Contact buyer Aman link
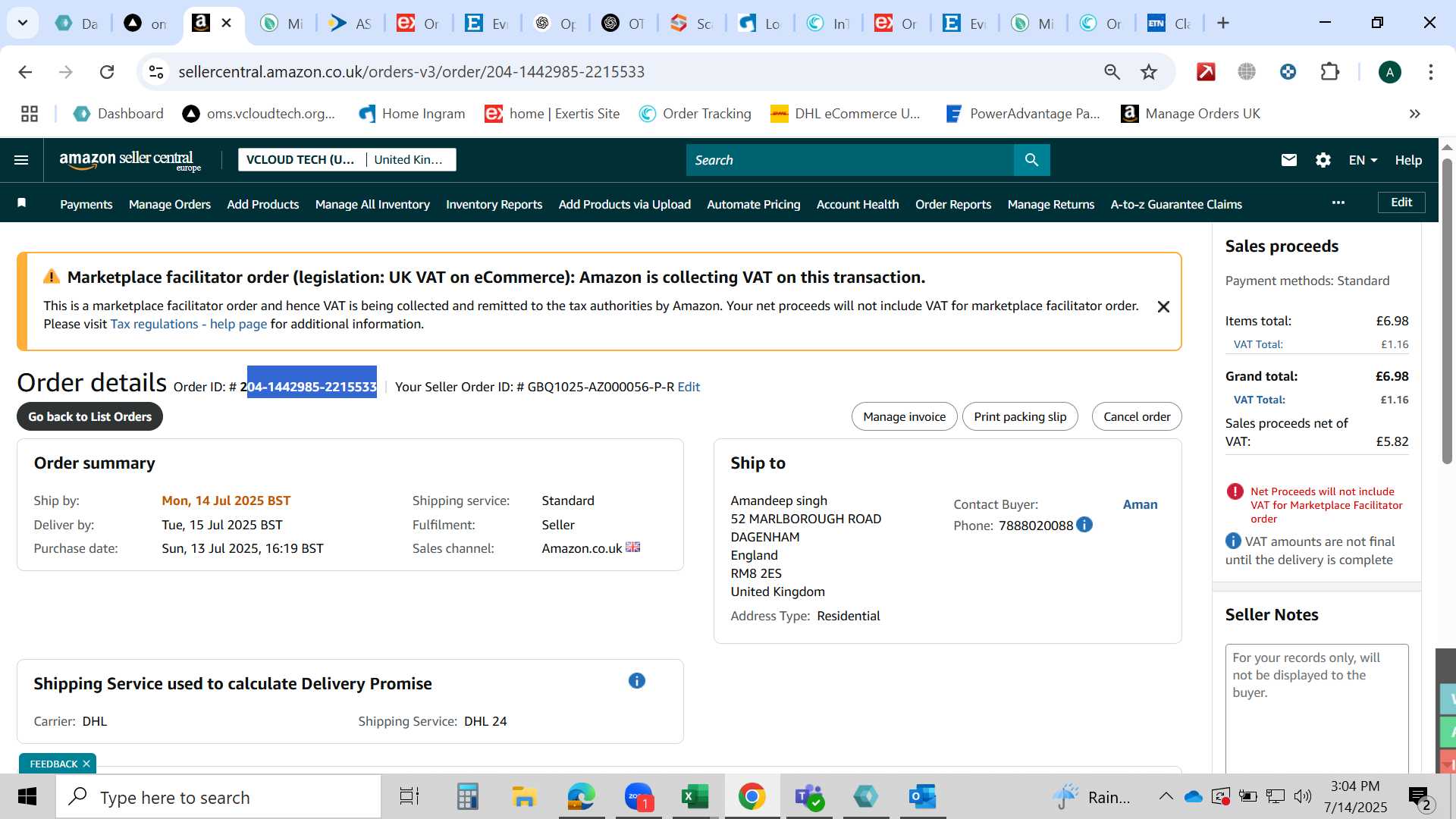The image size is (1456, 819). click(x=1140, y=504)
